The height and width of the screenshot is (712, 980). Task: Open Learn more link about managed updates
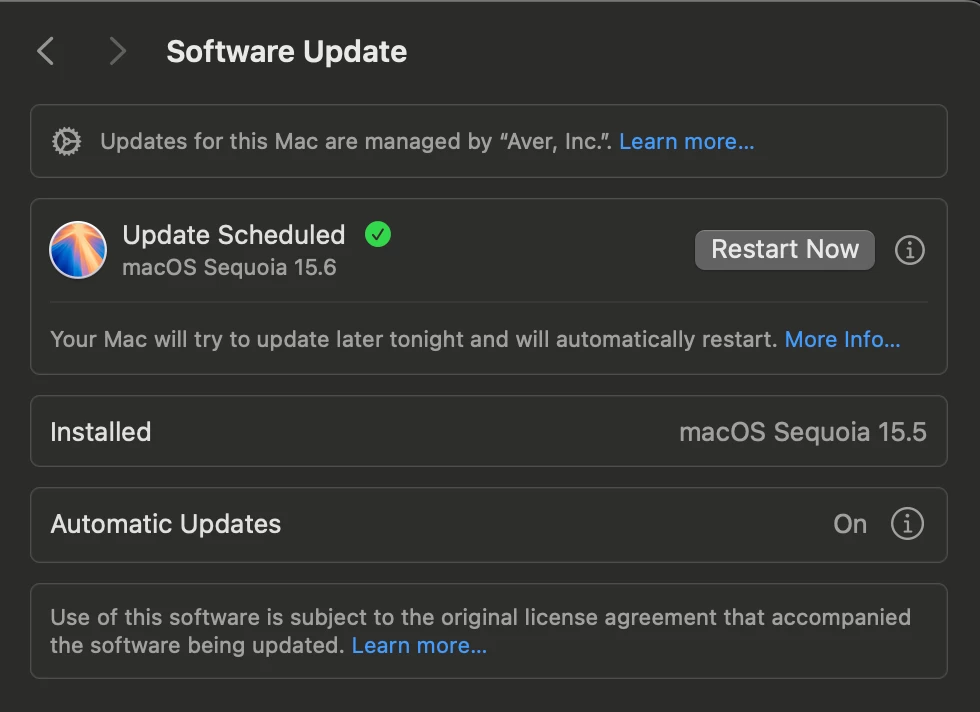click(686, 141)
